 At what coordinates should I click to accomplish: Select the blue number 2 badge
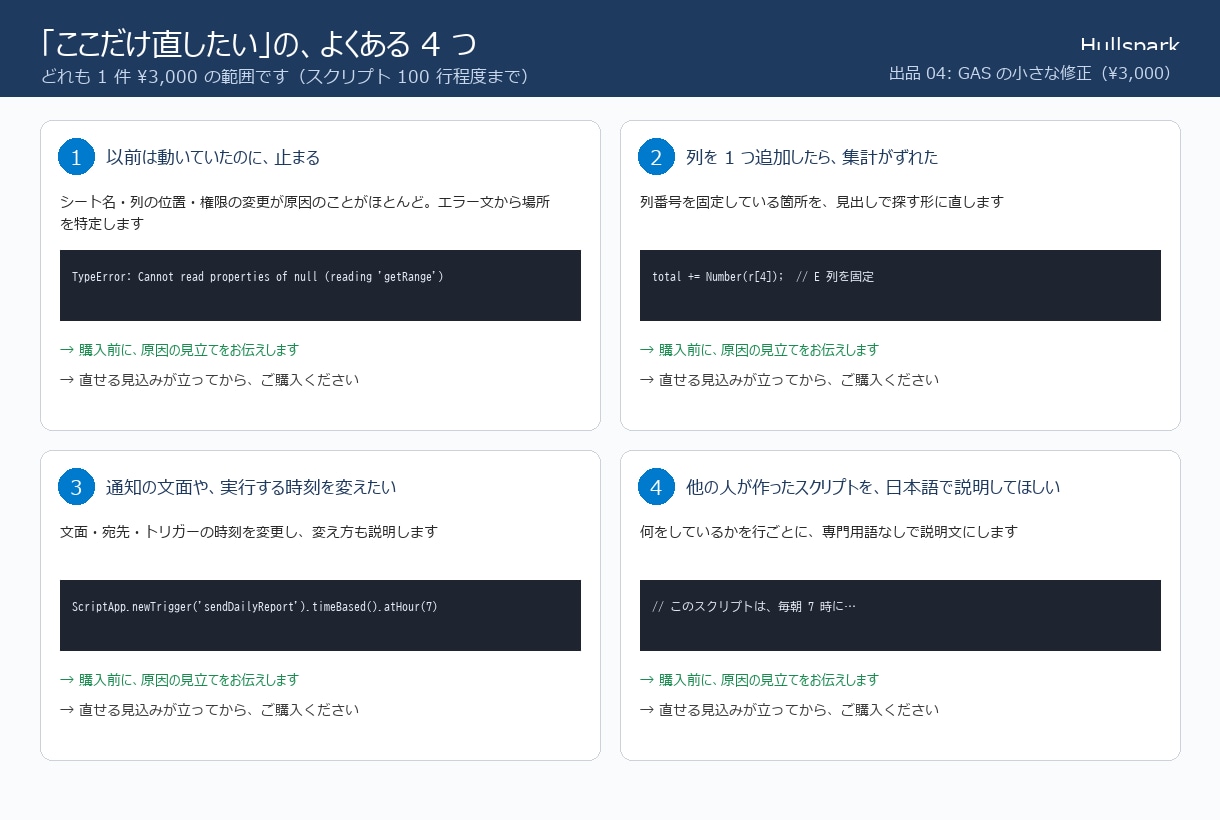[x=656, y=157]
